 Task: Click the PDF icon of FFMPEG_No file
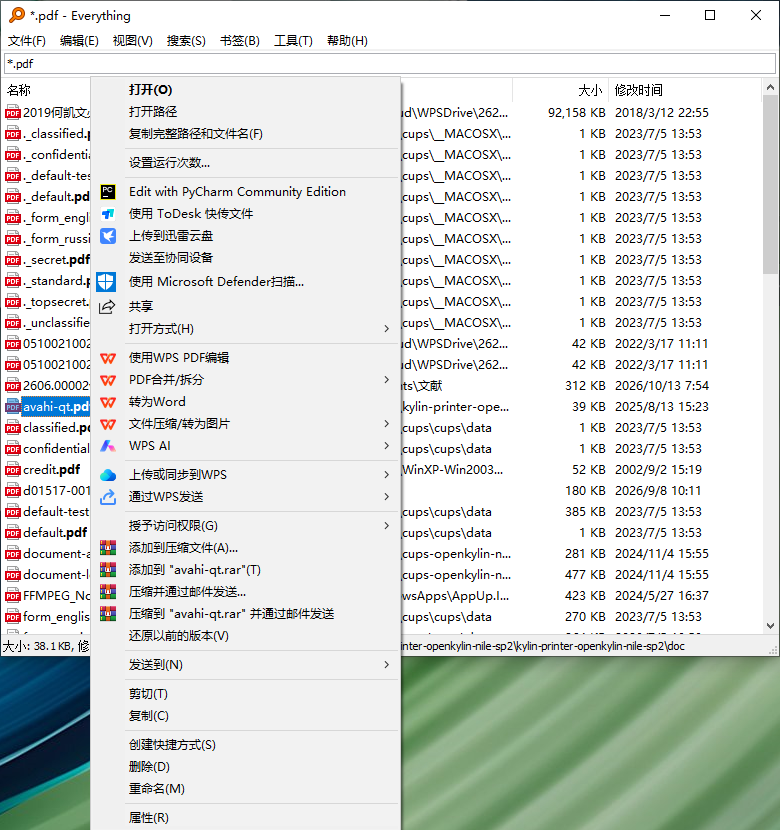point(13,596)
